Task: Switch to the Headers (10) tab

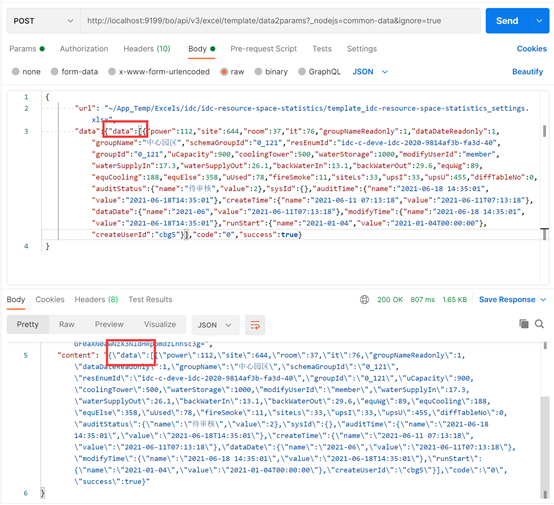Action: point(147,49)
